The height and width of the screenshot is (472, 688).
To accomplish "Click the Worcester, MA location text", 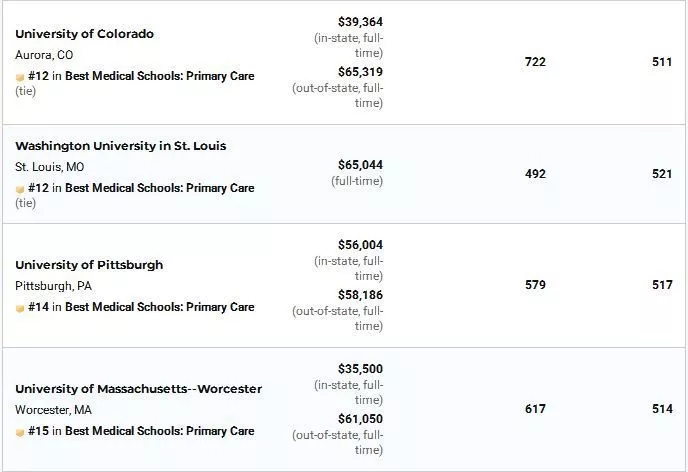I will click(53, 410).
